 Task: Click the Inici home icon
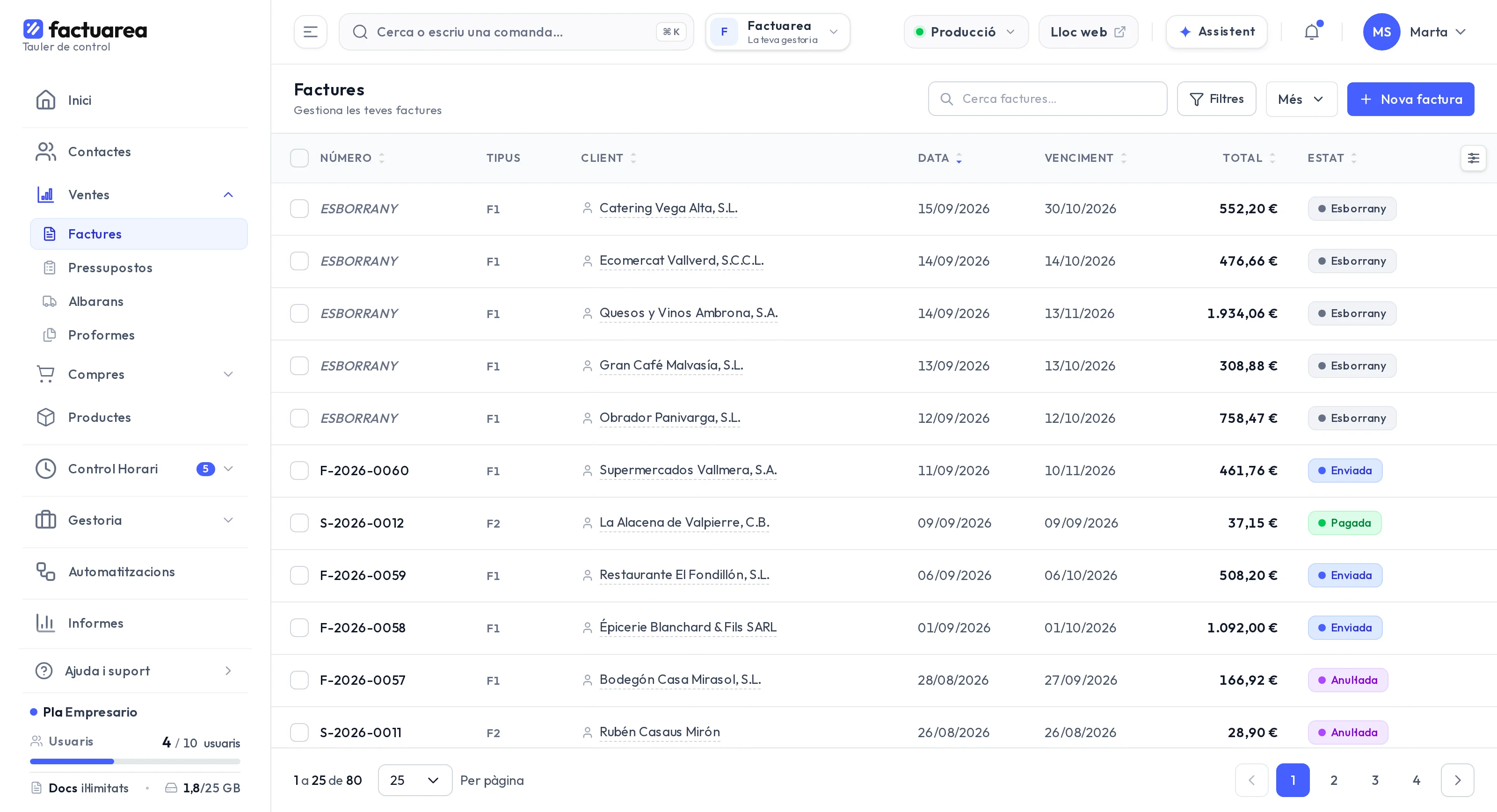pos(45,100)
